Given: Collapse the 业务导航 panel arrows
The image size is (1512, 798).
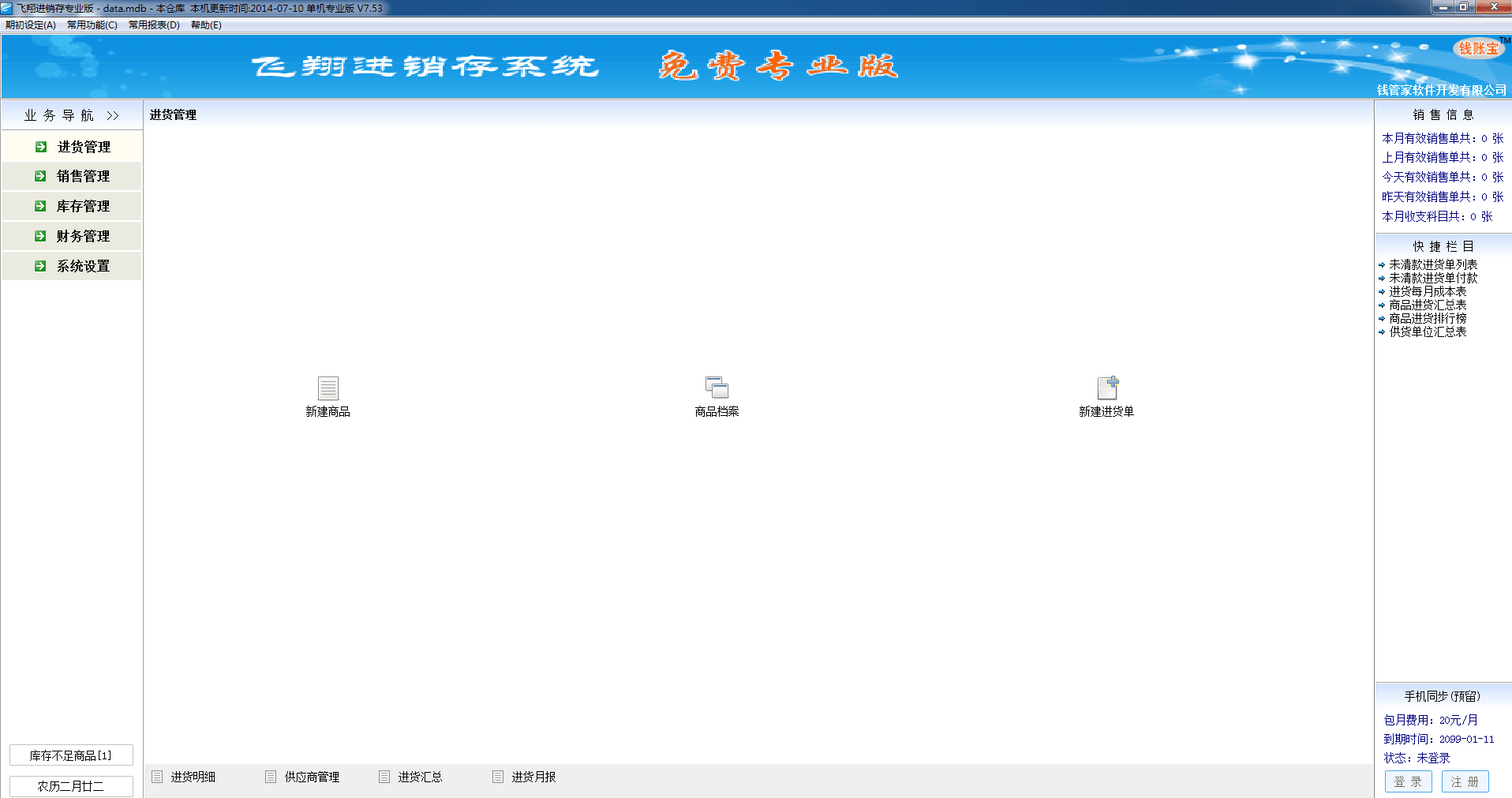Looking at the screenshot, I should tap(113, 116).
